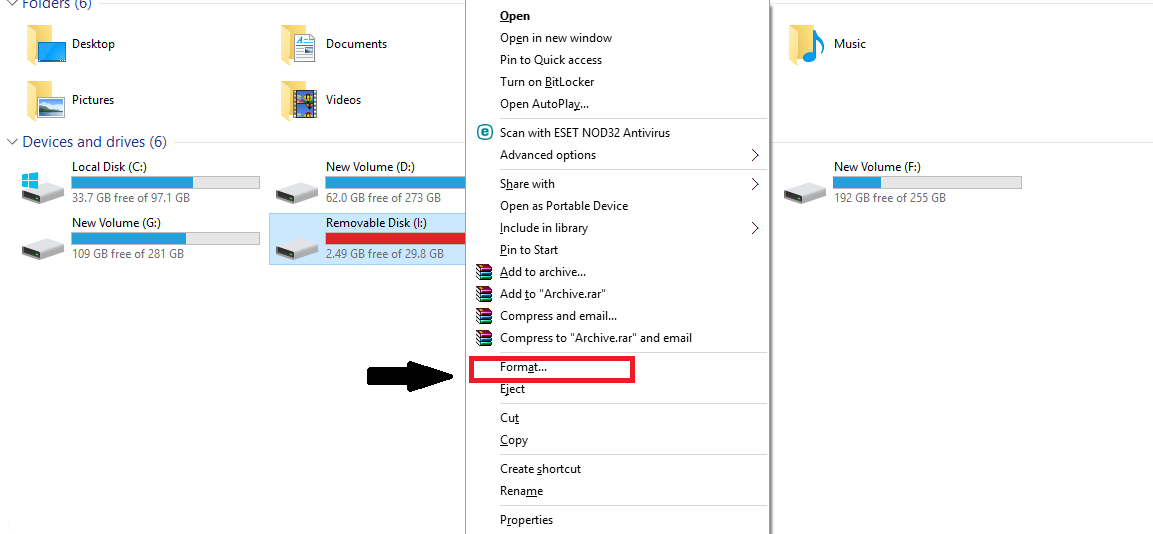
Task: Click the "Pictures" folder label
Action: 93,100
